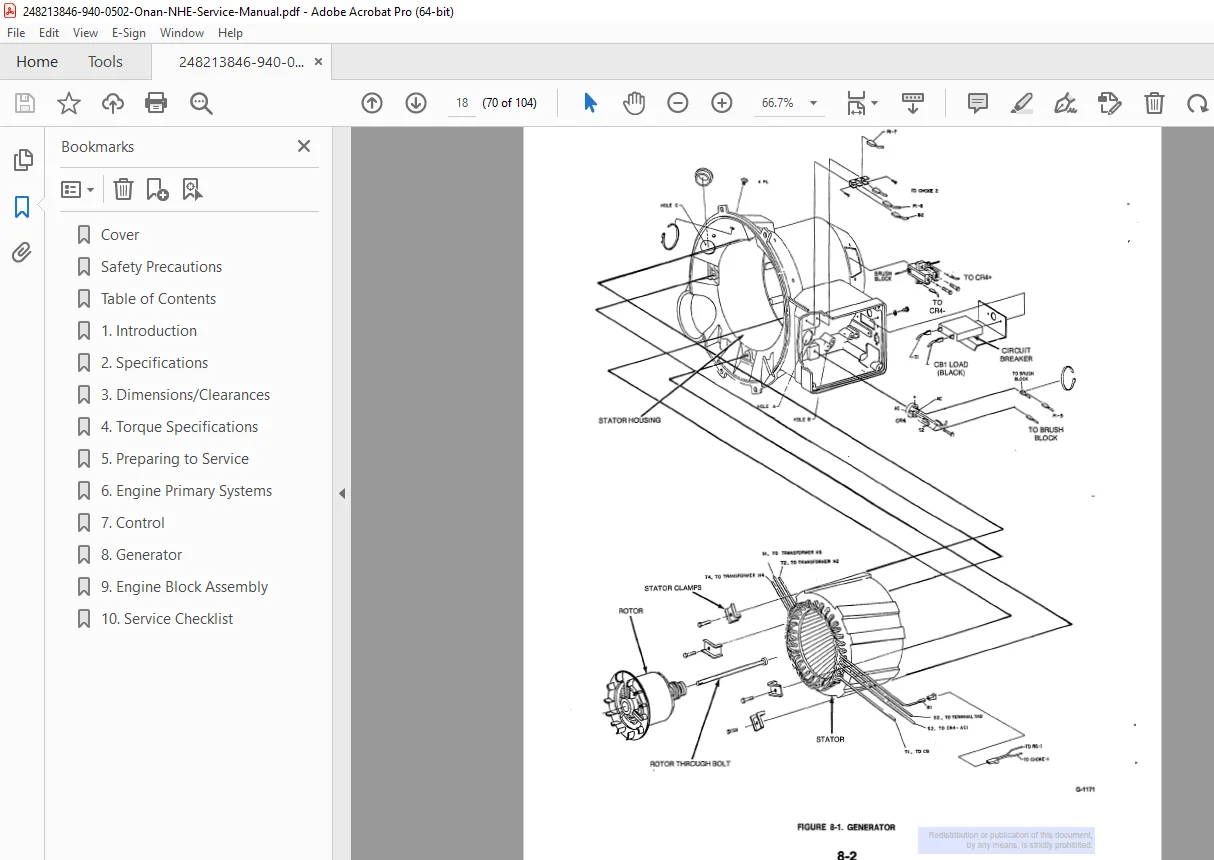Viewport: 1214px width, 860px height.
Task: Close the open document tab
Action: 318,61
